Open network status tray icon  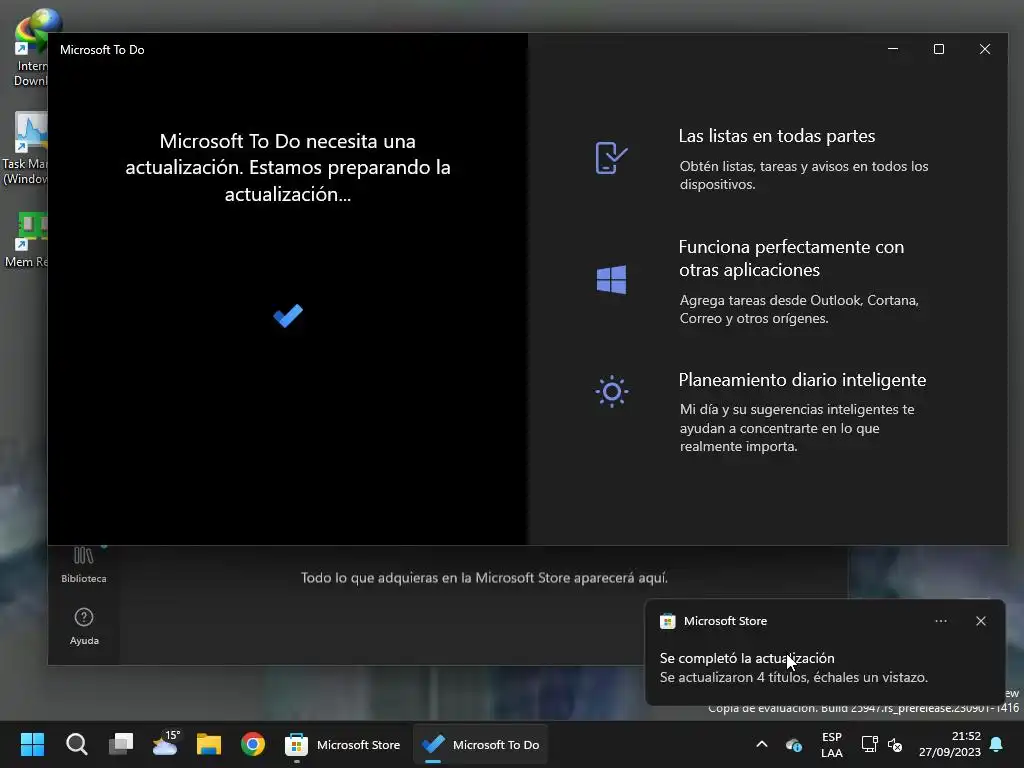pos(869,744)
